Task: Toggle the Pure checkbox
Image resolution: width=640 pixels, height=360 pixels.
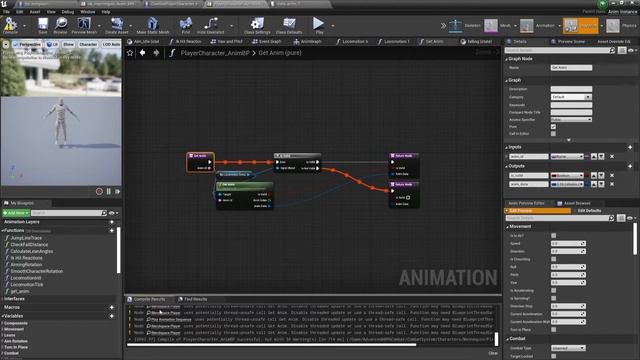Action: point(553,127)
